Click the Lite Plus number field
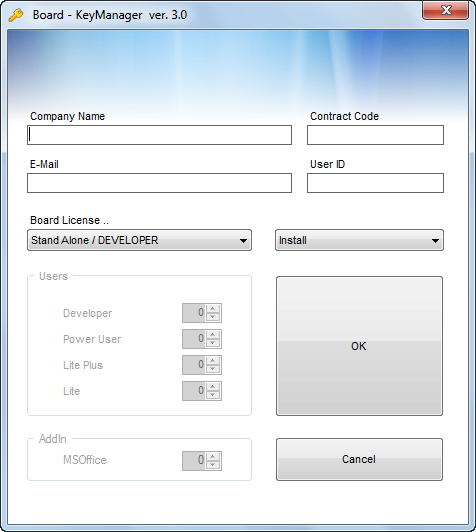Screen dimensions: 476x532 pyautogui.click(x=194, y=365)
